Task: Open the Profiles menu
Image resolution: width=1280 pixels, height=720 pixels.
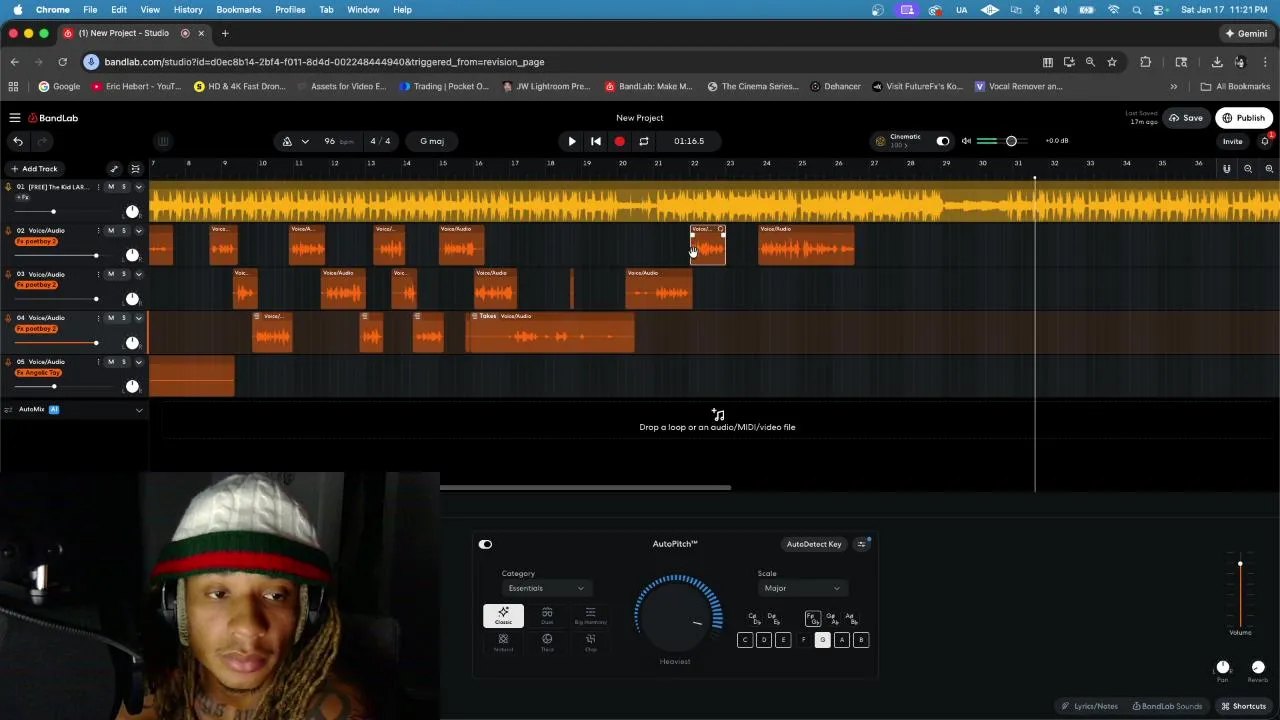Action: pyautogui.click(x=290, y=9)
